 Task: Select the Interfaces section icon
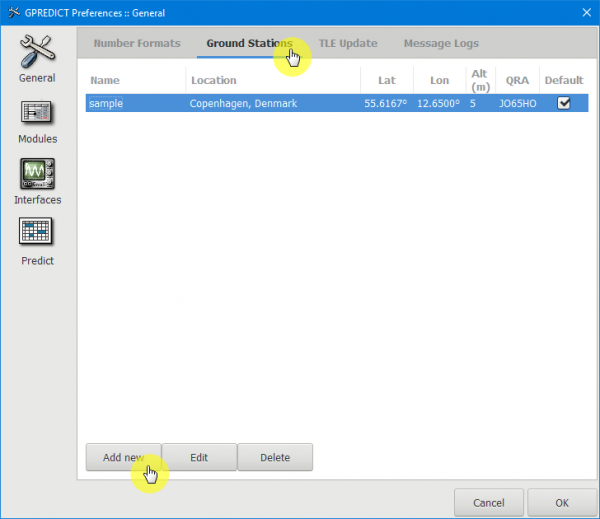click(x=37, y=174)
